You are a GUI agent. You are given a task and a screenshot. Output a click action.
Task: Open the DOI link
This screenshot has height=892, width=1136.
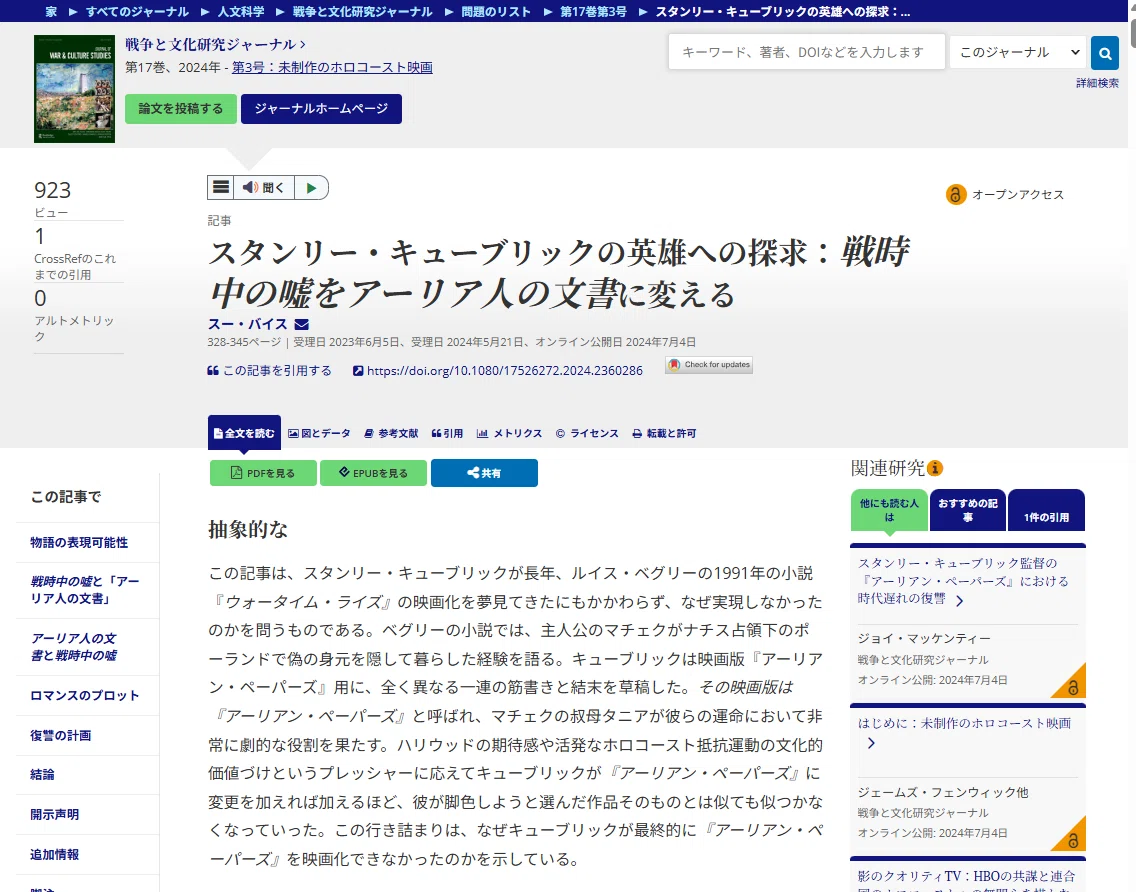[x=498, y=370]
